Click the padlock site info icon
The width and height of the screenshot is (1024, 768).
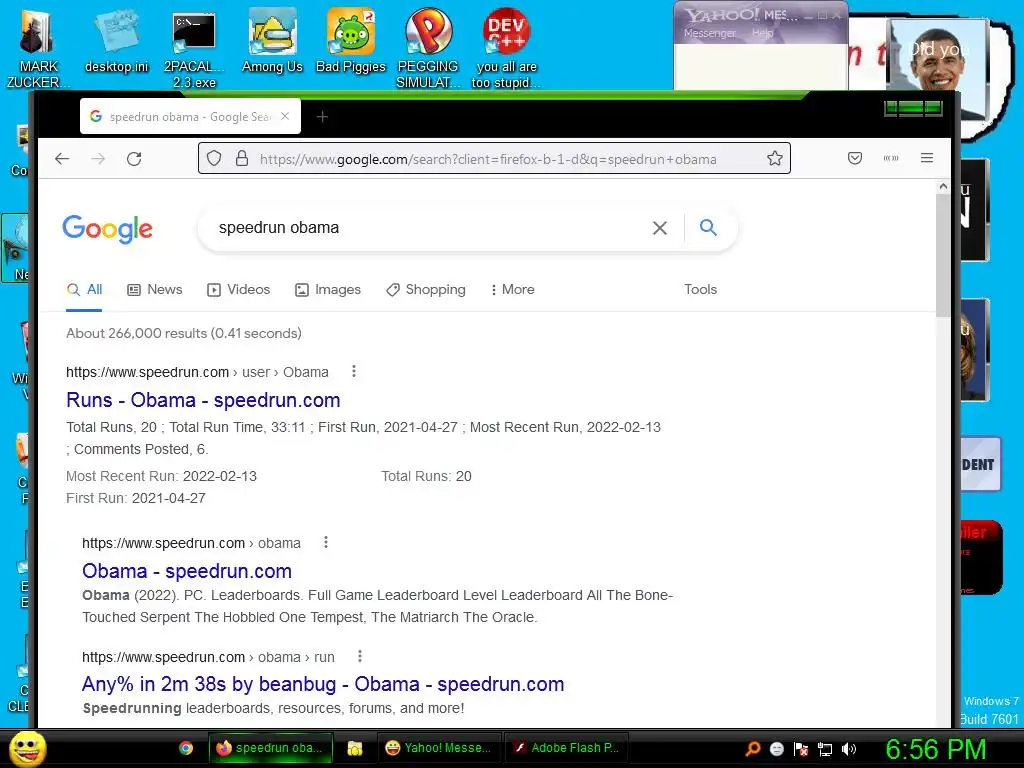[242, 159]
